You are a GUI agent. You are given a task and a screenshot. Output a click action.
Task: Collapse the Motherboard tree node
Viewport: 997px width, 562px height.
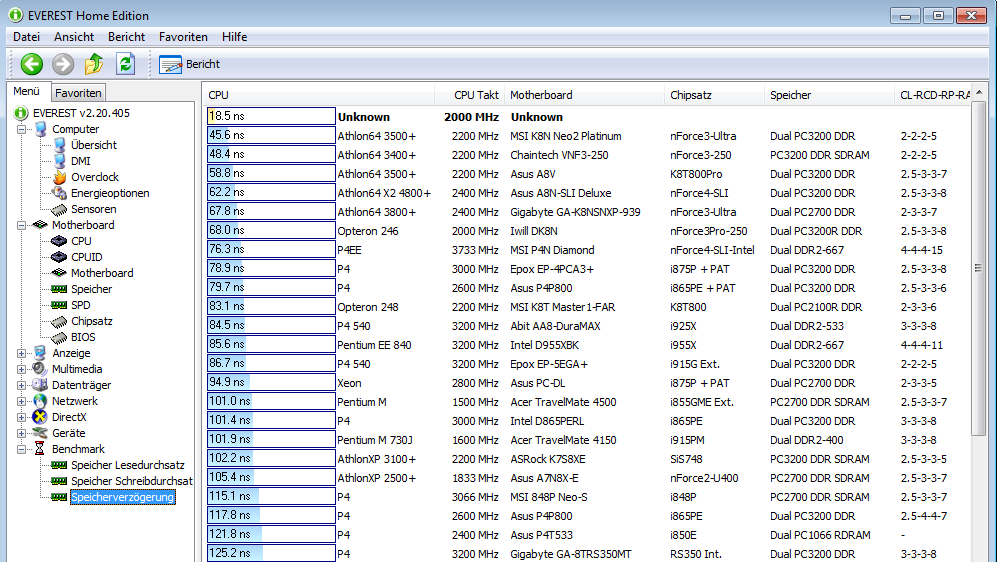[22, 226]
